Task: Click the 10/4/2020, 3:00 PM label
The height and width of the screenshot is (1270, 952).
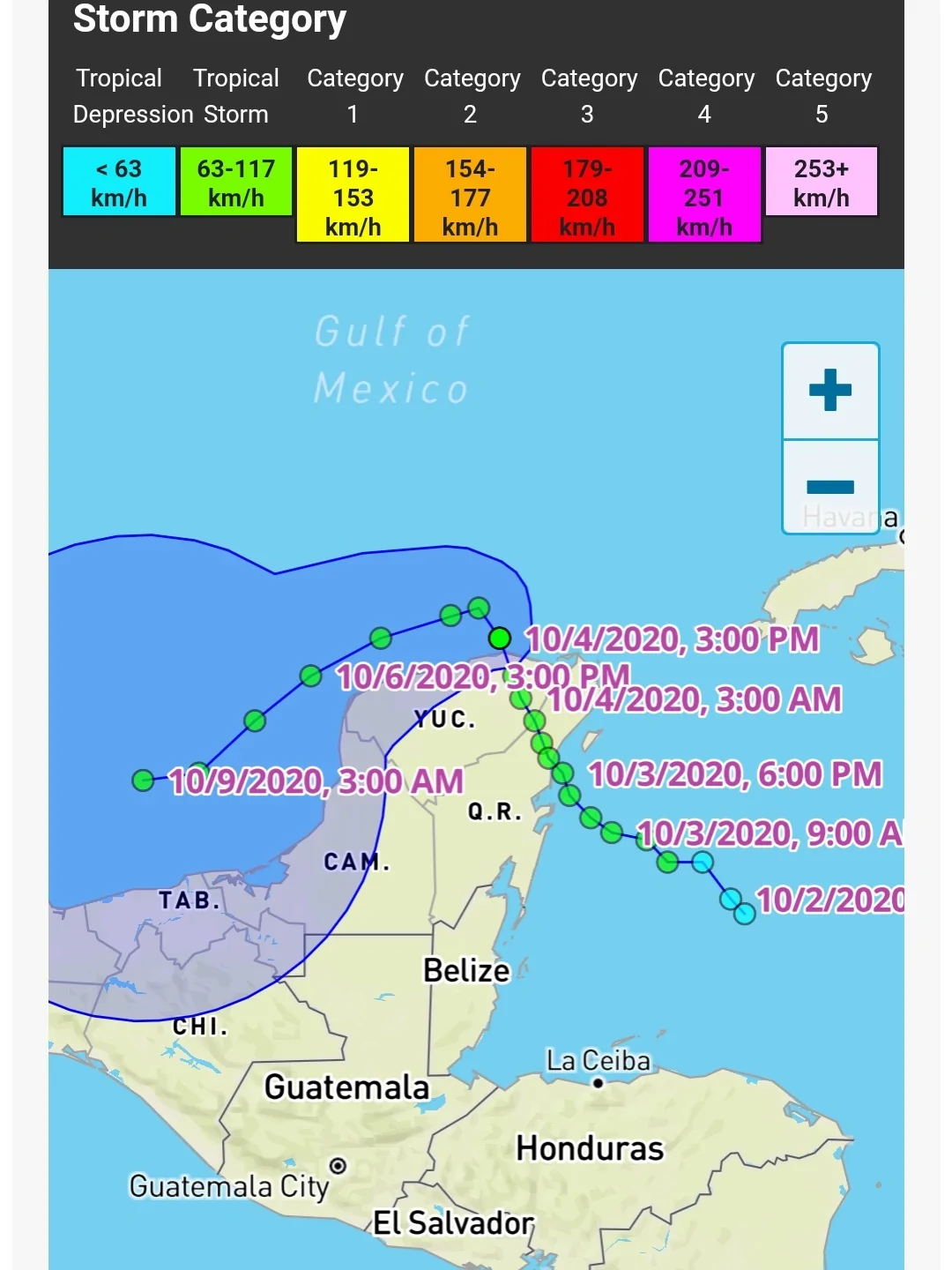Action: [672, 639]
